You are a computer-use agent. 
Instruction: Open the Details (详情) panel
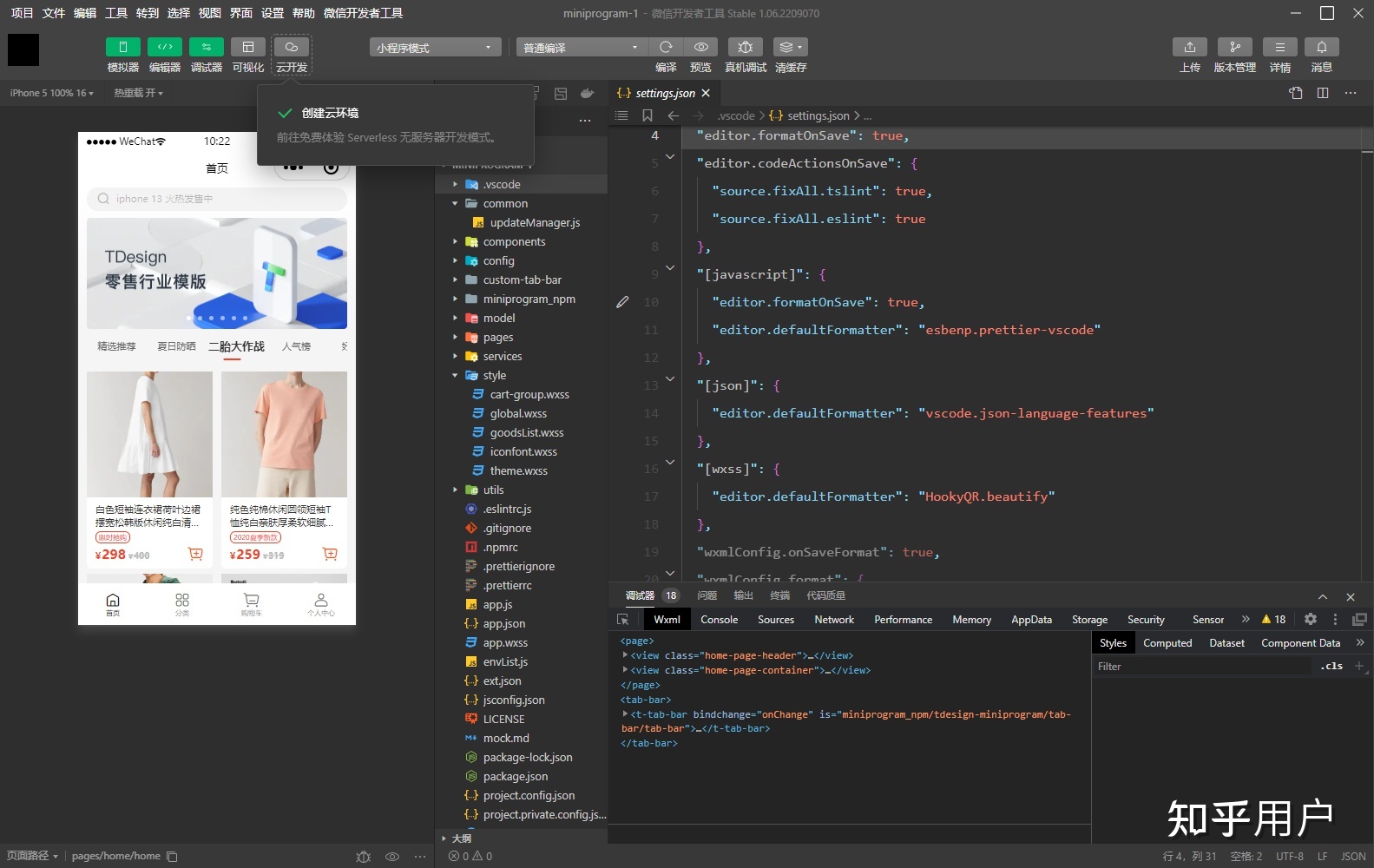(1280, 47)
